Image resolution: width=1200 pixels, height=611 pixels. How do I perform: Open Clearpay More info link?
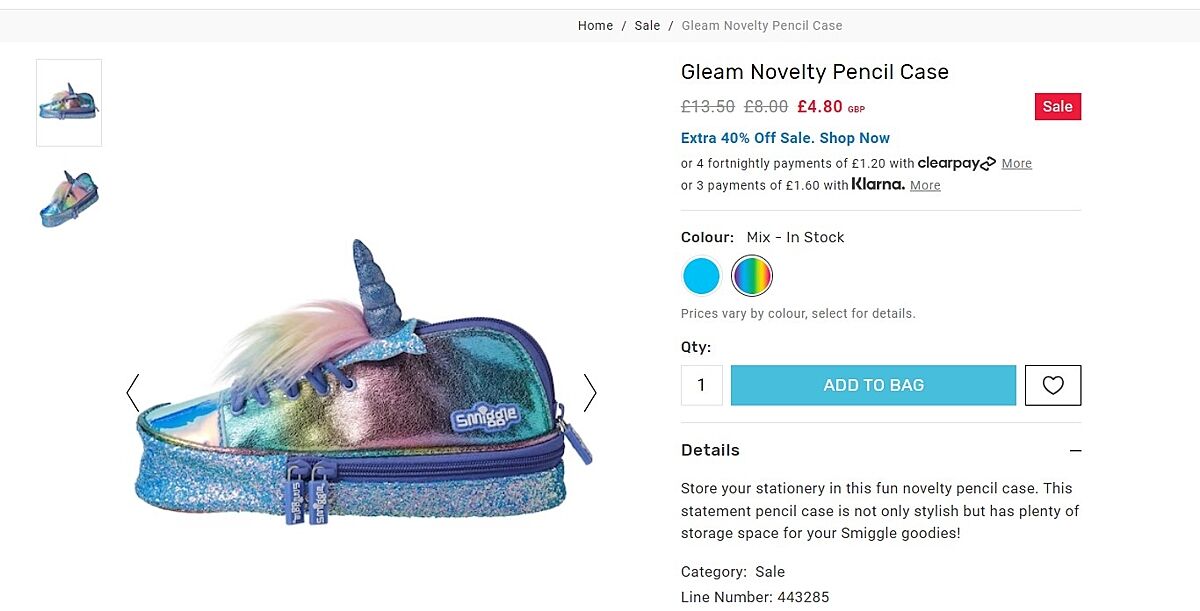pos(1016,163)
